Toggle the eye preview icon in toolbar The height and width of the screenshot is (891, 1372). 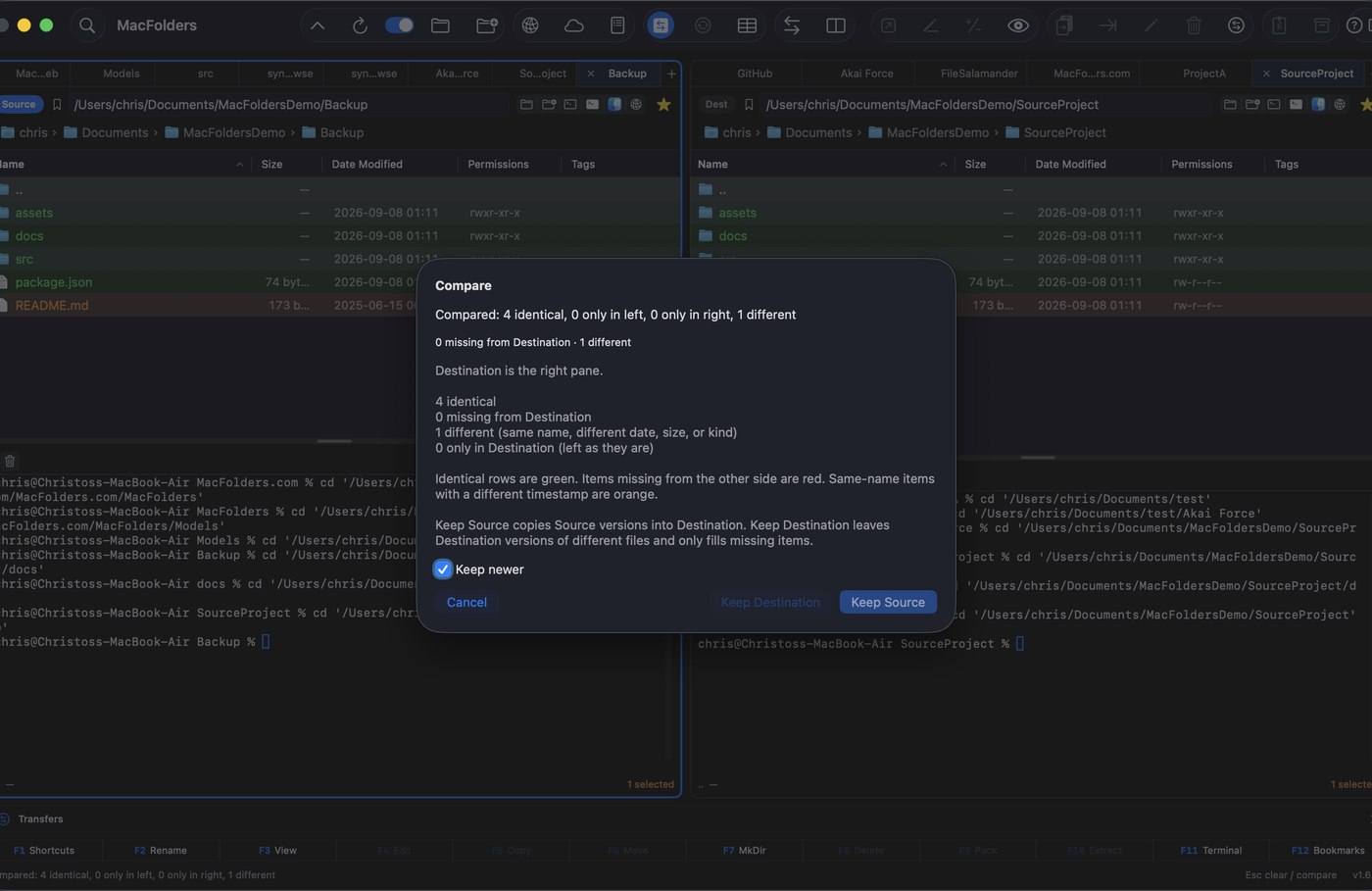(1018, 25)
